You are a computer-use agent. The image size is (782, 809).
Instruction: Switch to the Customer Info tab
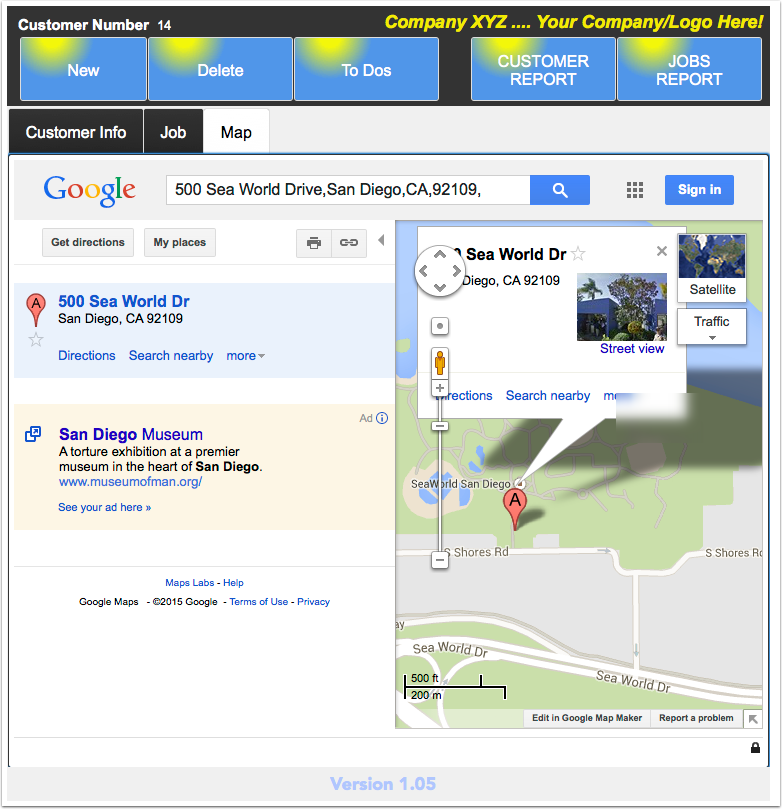click(76, 132)
